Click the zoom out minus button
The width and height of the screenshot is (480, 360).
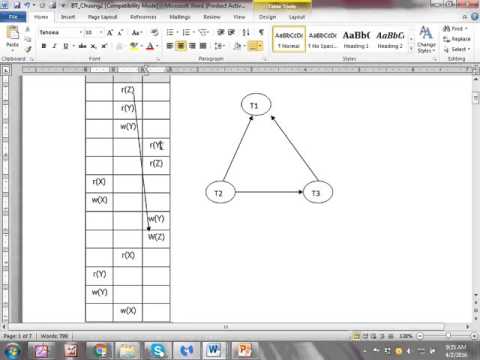point(420,336)
